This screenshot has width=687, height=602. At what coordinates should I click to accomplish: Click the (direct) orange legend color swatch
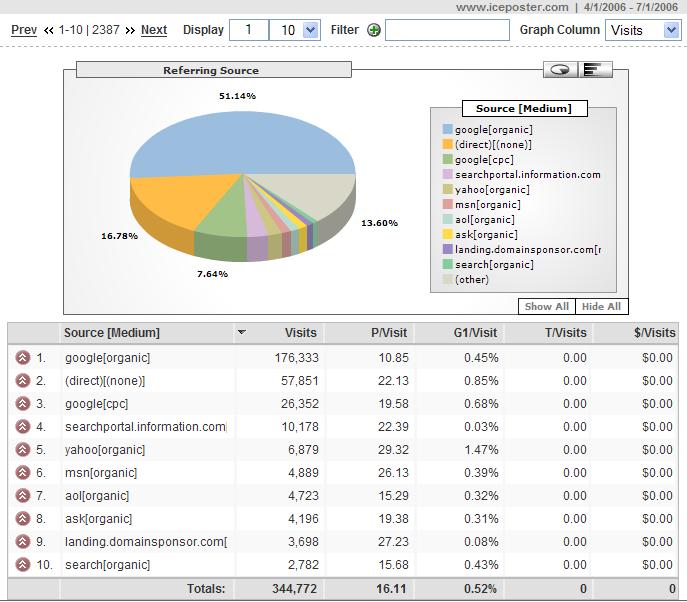(x=448, y=144)
